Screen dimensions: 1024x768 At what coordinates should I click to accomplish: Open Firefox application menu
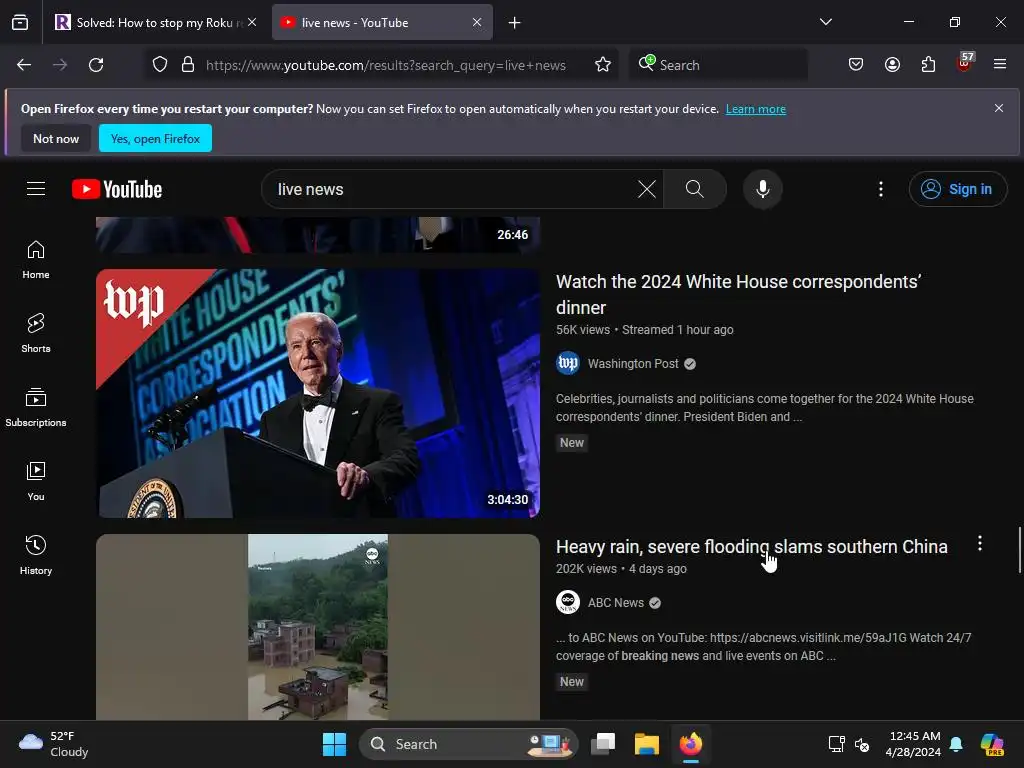click(1000, 65)
